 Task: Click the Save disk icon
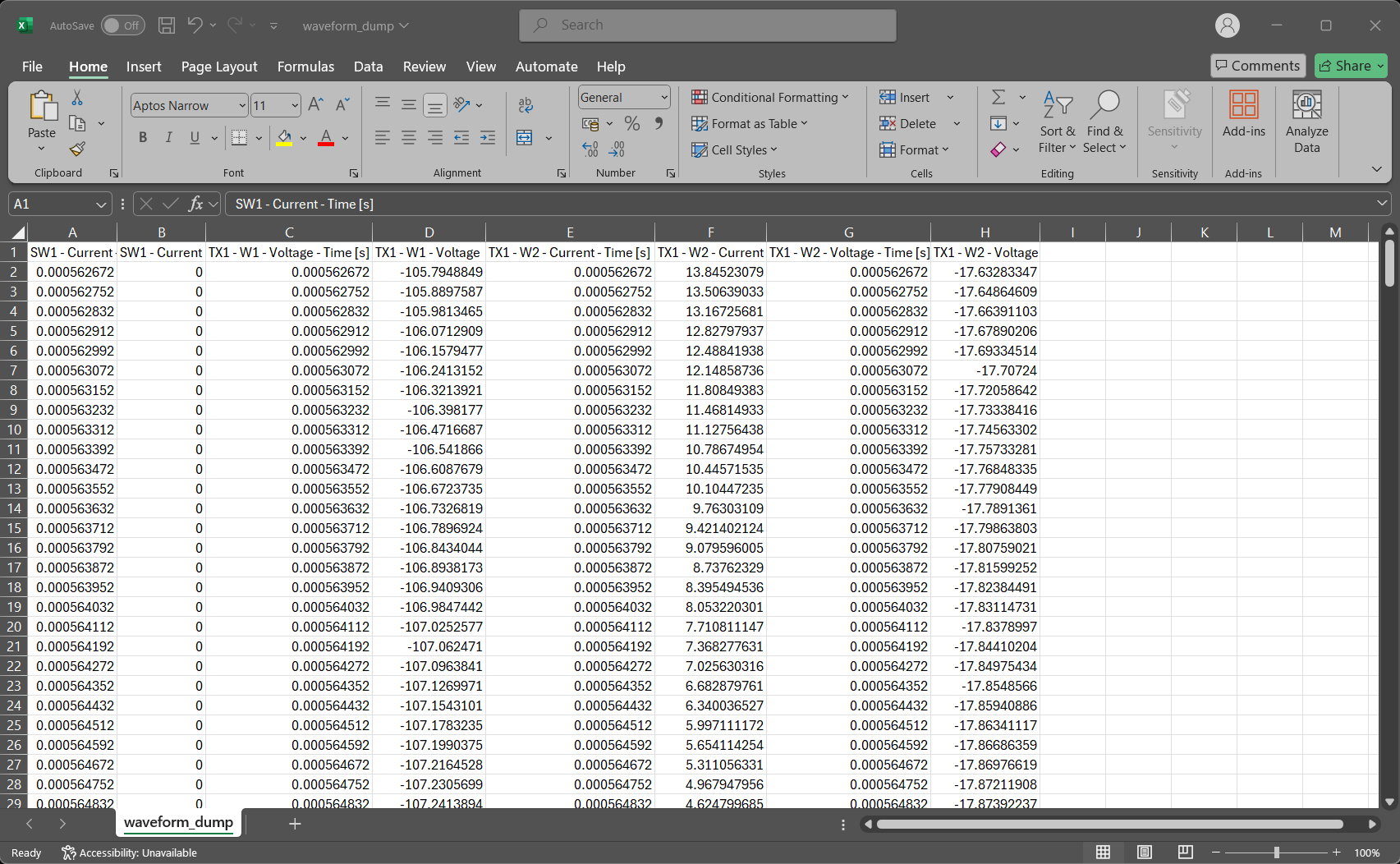[167, 25]
